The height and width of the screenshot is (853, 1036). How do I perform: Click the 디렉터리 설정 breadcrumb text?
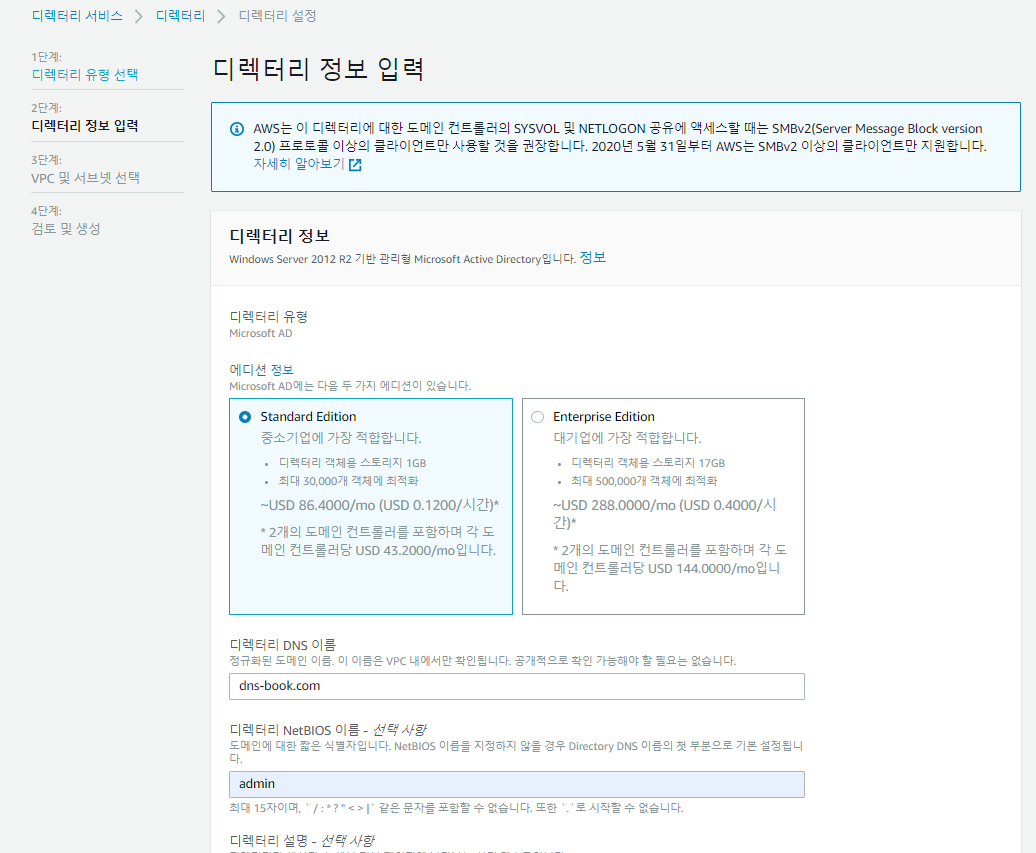pos(277,16)
